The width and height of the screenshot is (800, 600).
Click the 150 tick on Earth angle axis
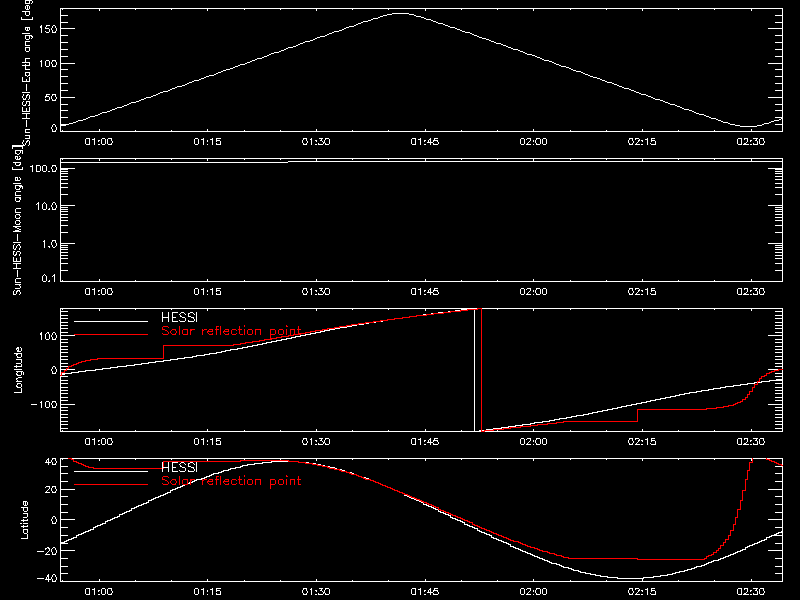pyautogui.click(x=48, y=29)
